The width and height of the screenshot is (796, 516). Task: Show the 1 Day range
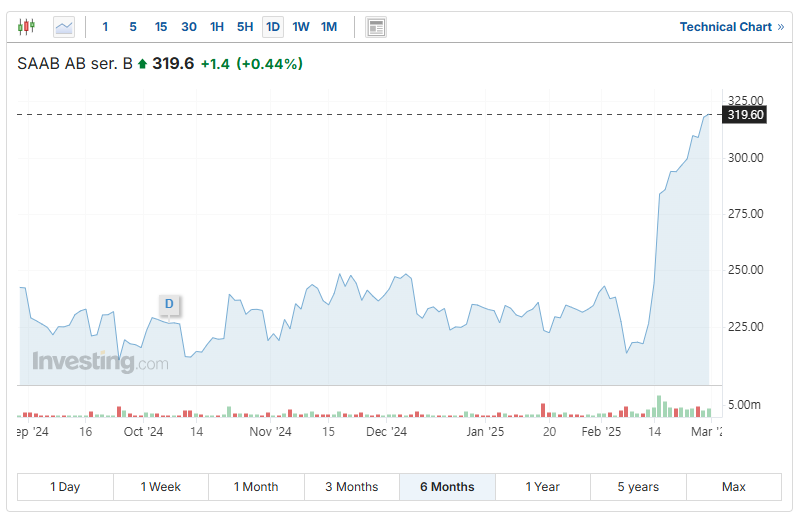65,487
